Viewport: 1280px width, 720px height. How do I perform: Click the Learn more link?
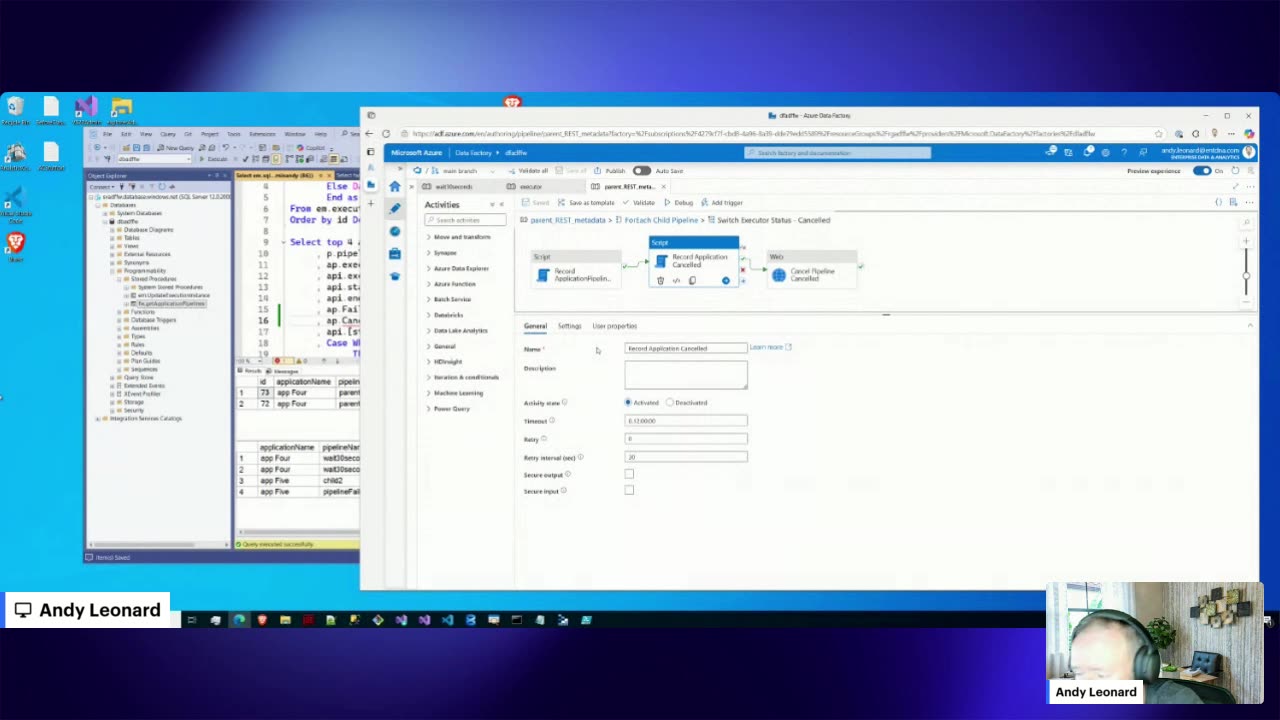point(770,347)
